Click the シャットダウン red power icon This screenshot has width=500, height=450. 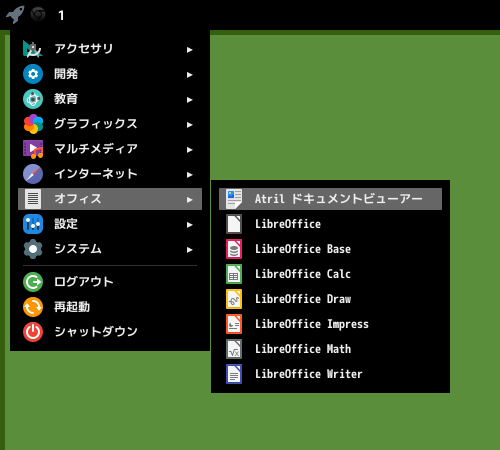33,332
